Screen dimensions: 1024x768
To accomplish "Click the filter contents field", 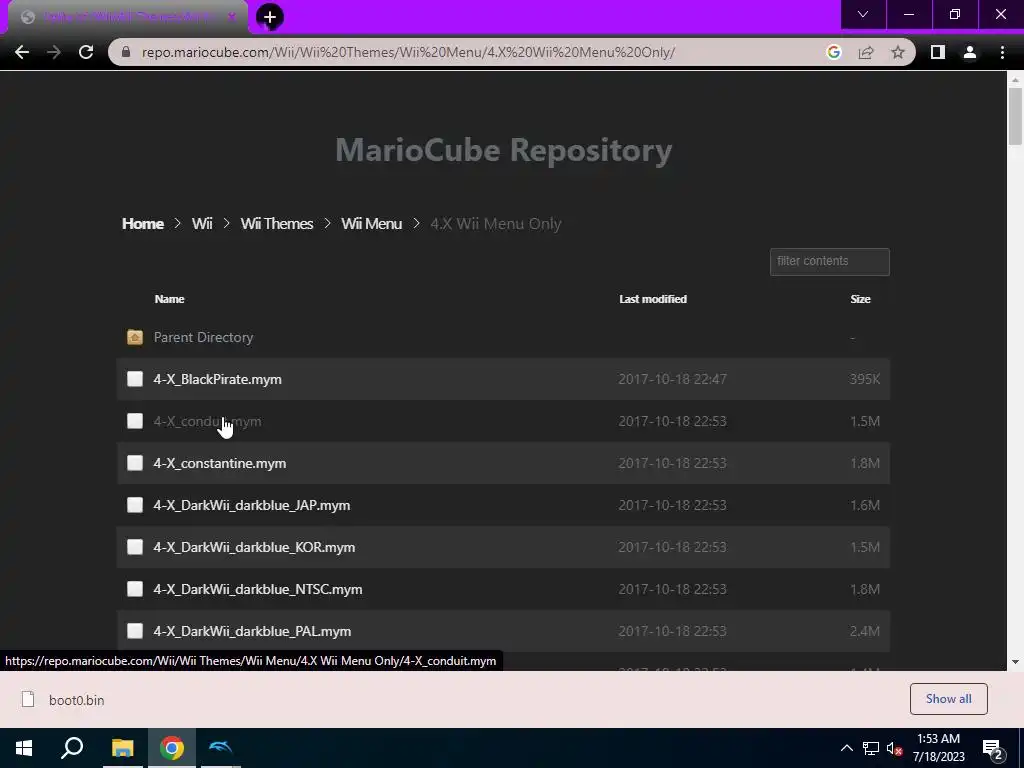I will pos(829,261).
